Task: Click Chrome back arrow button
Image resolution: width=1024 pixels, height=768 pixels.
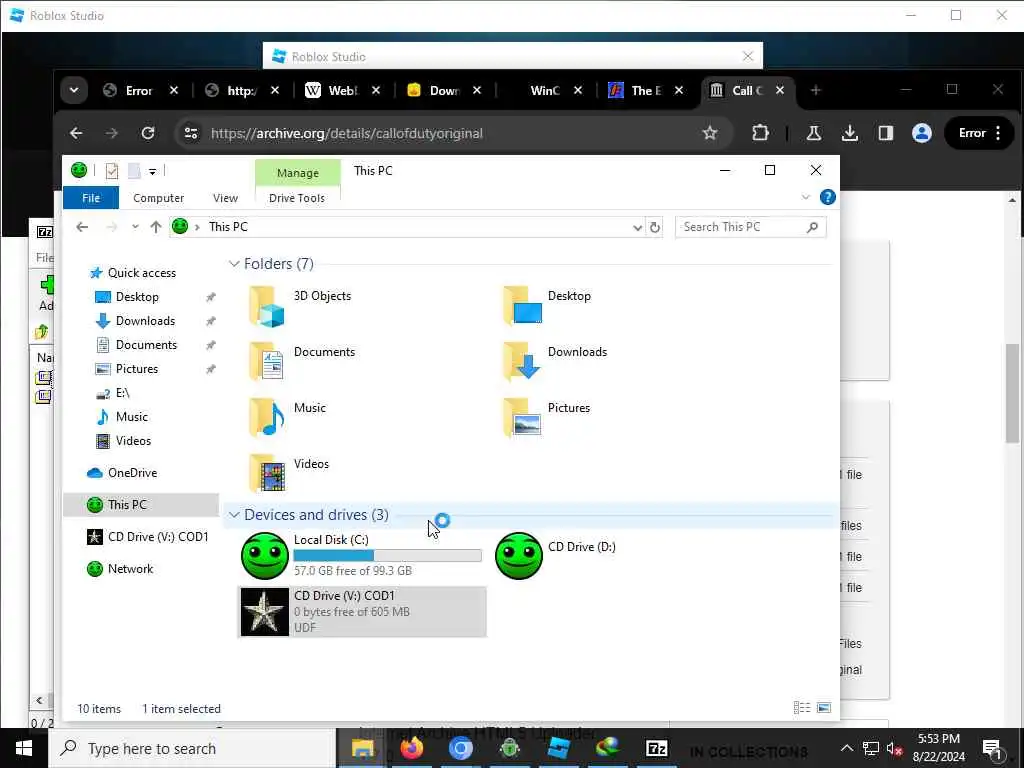Action: [76, 133]
